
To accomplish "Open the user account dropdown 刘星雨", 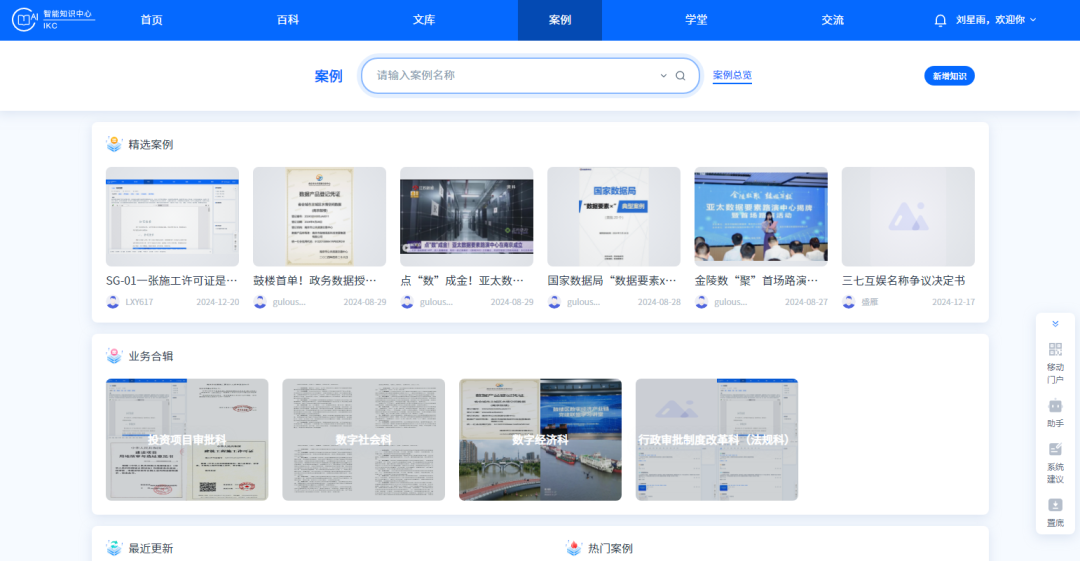I will coord(995,20).
